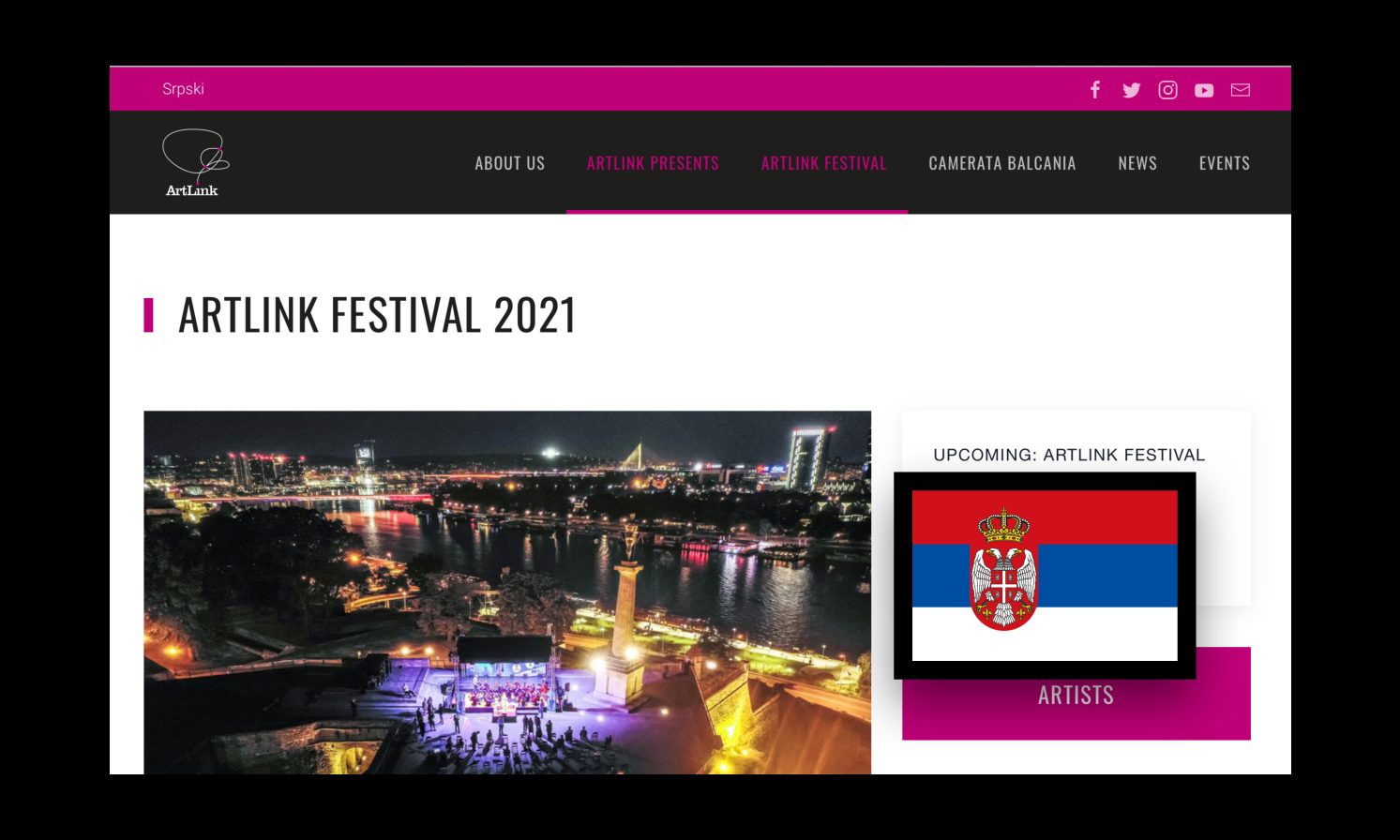Open the YouTube social icon
Viewport: 1400px width, 840px height.
pos(1204,91)
